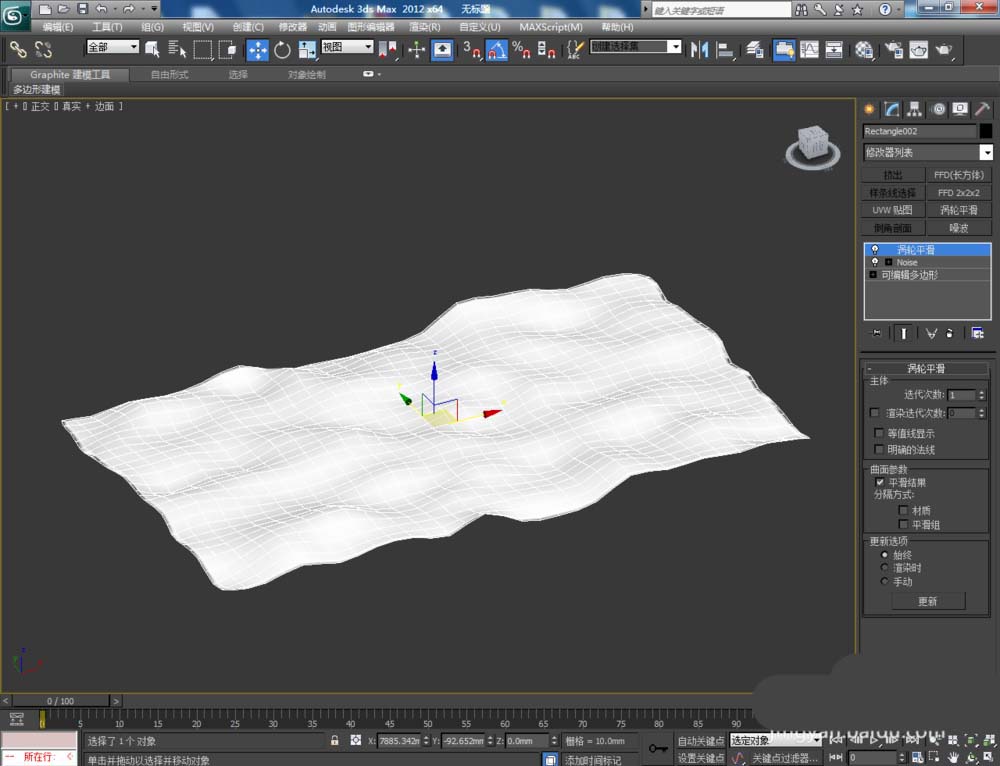Click the Use Pivot Point Center icon
The image size is (1000, 766).
pos(388,49)
